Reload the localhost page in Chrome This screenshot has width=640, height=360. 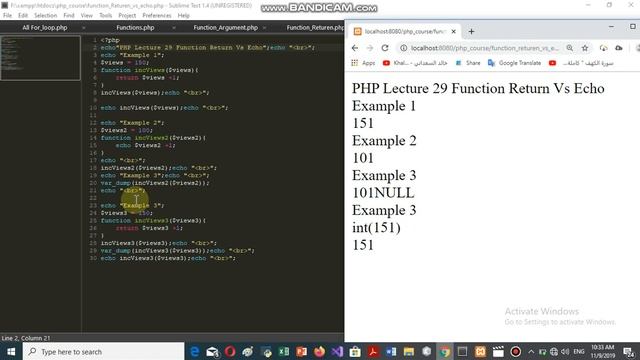[x=385, y=48]
